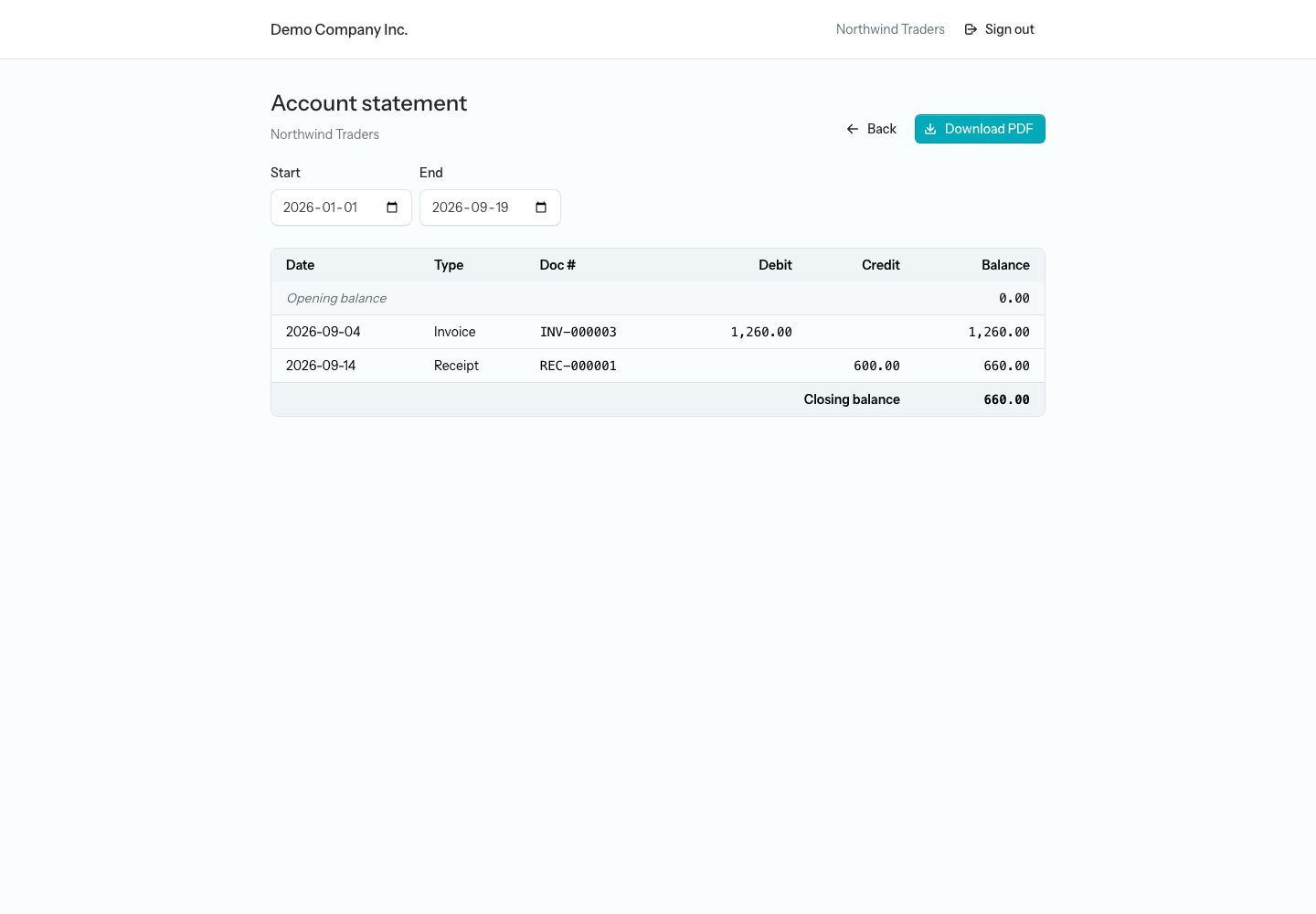Click the Northwind Traders name in header
This screenshot has width=1316, height=914.
(890, 29)
